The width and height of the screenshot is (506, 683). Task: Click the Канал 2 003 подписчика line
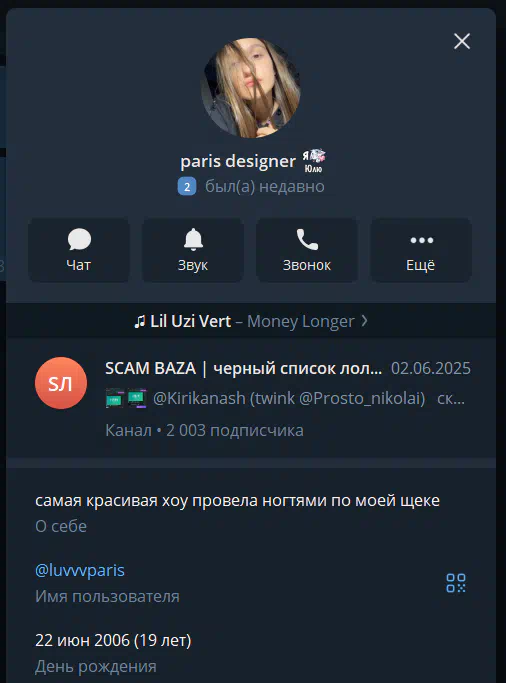pos(204,430)
